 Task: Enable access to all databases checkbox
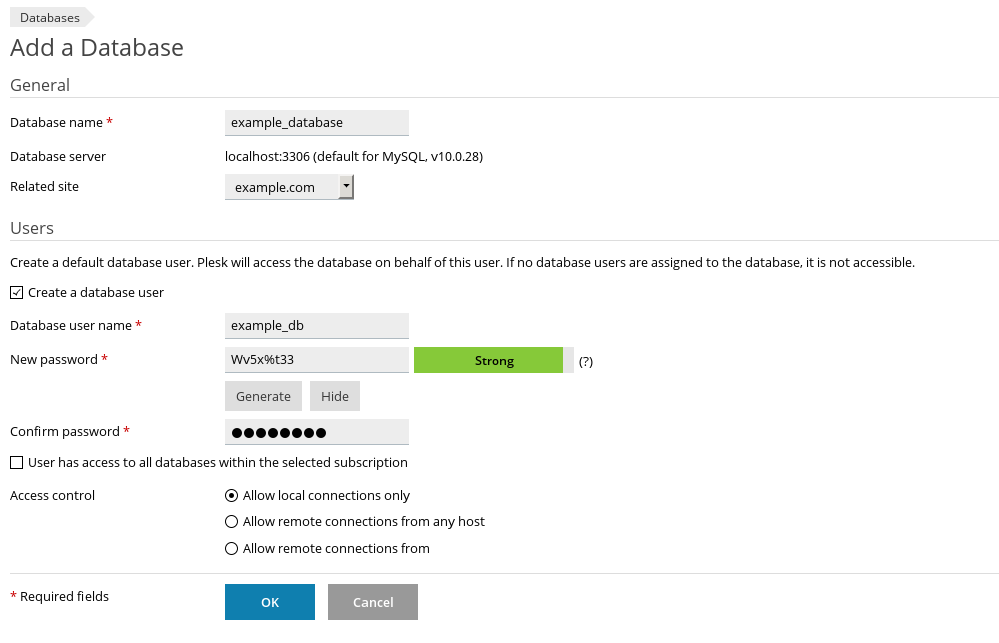17,463
